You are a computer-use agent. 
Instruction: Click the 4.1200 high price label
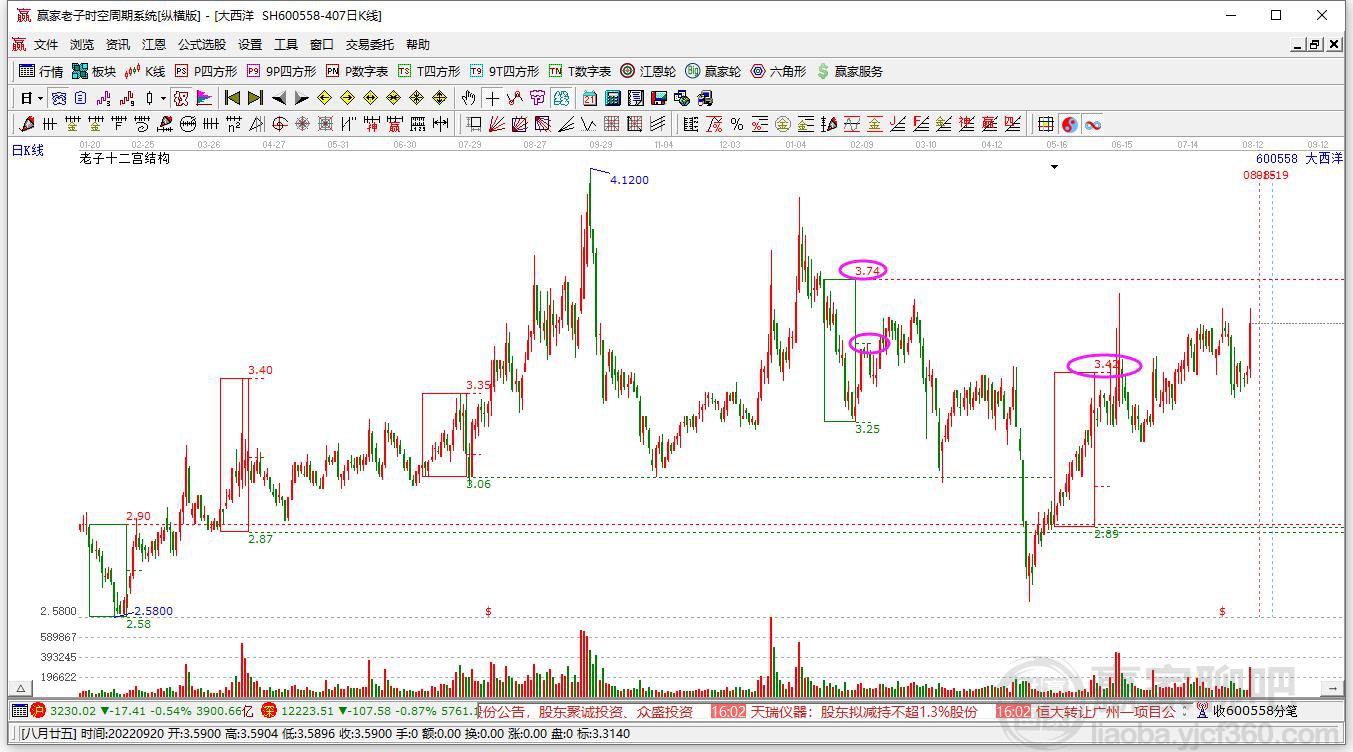coord(629,180)
